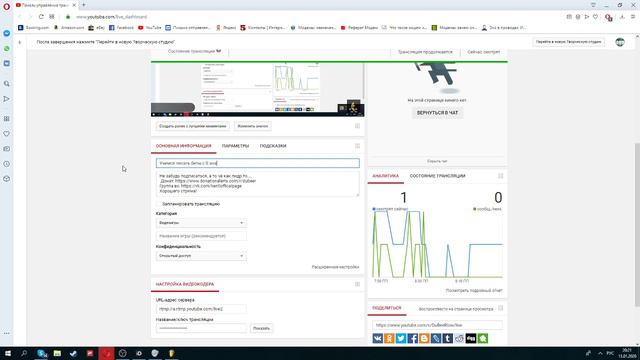This screenshot has height=360, width=640.
Task: Collapse the main information card corner icon
Action: click(357, 146)
